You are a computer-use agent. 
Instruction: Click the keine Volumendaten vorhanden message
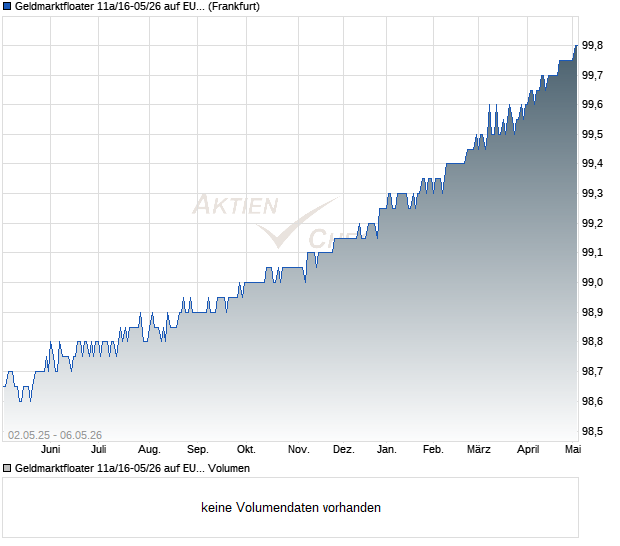[x=291, y=508]
